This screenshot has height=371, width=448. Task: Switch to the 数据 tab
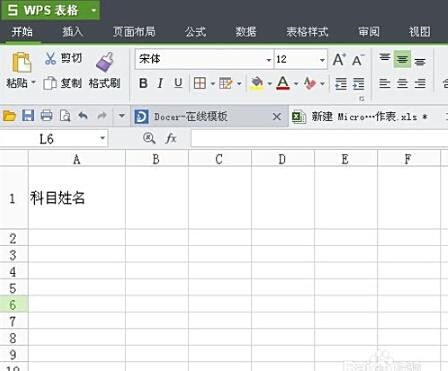246,32
